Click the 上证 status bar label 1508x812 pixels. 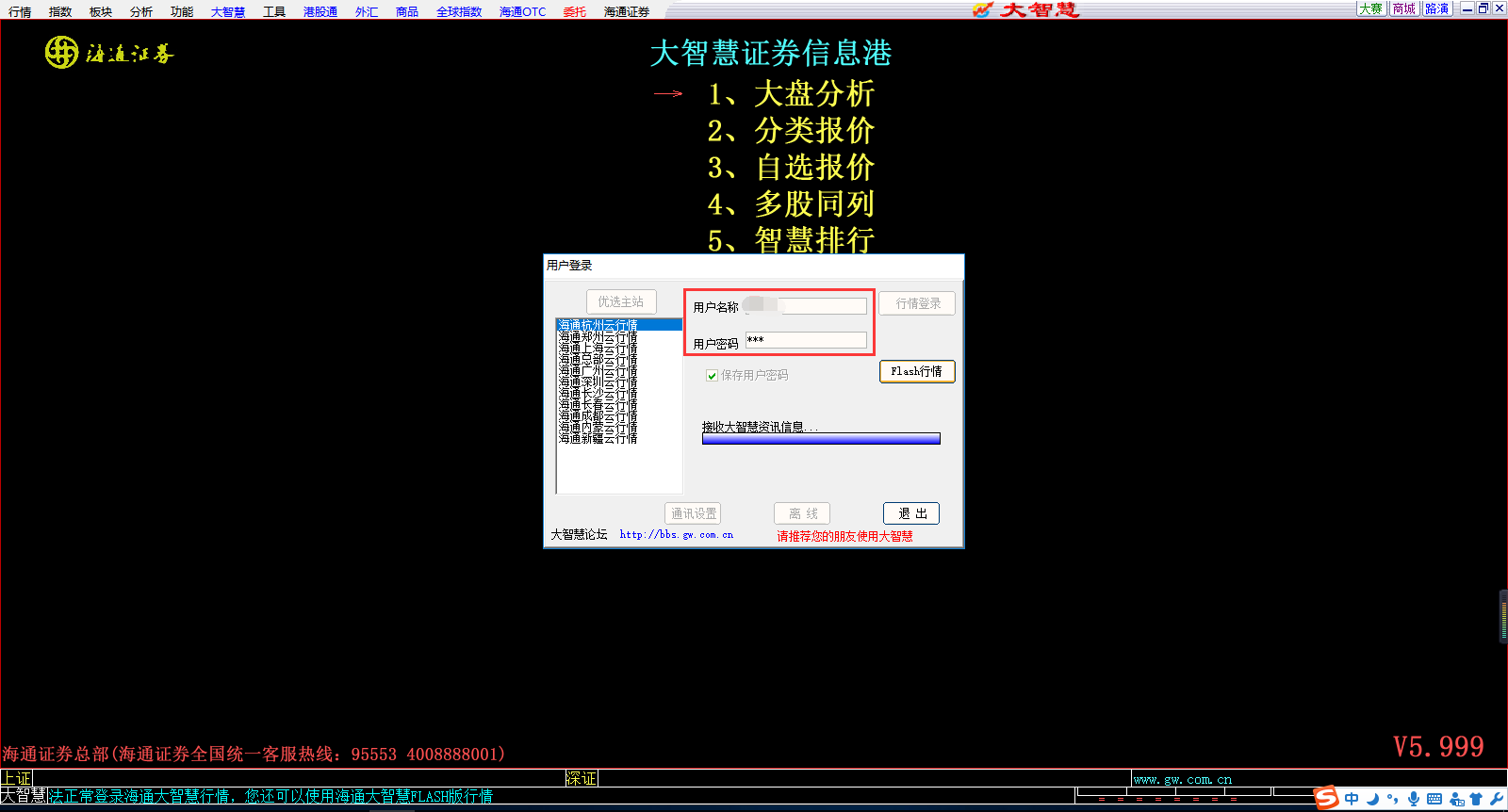[16, 778]
